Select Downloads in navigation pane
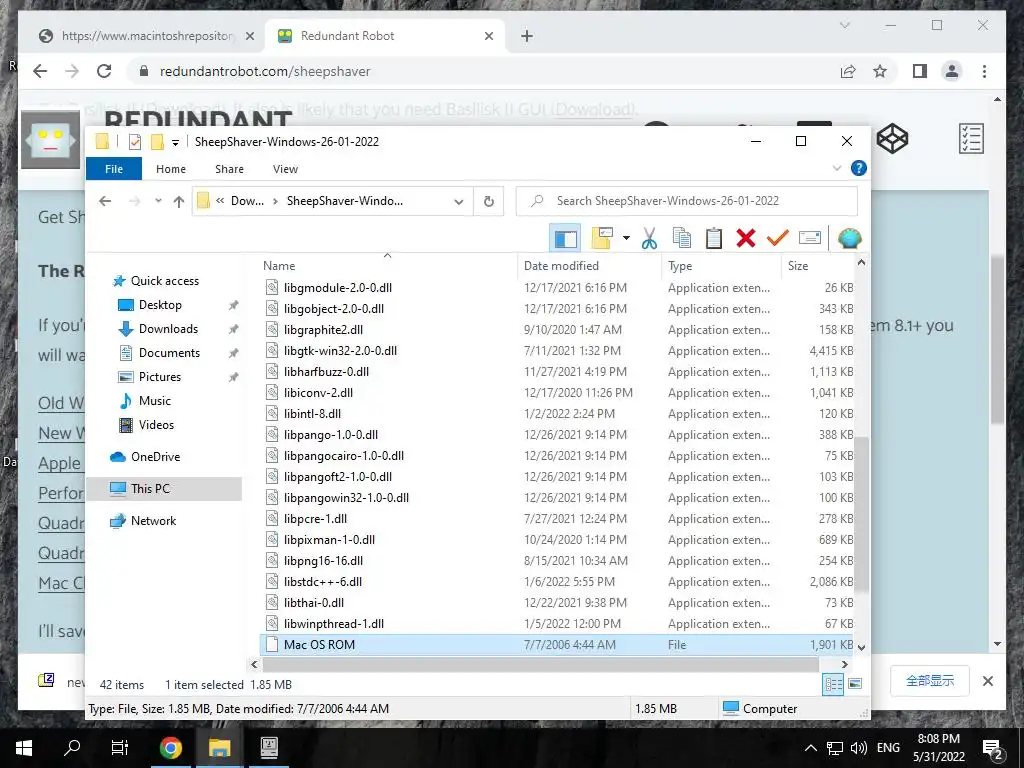Screen dimensions: 1024x768 point(168,328)
